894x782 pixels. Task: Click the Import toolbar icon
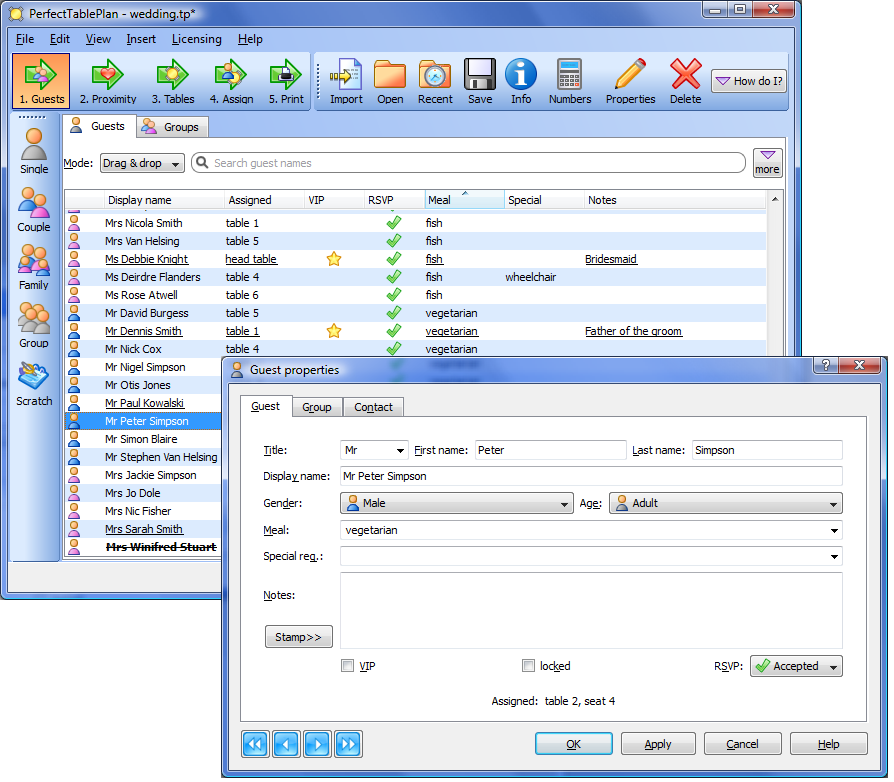click(x=346, y=82)
